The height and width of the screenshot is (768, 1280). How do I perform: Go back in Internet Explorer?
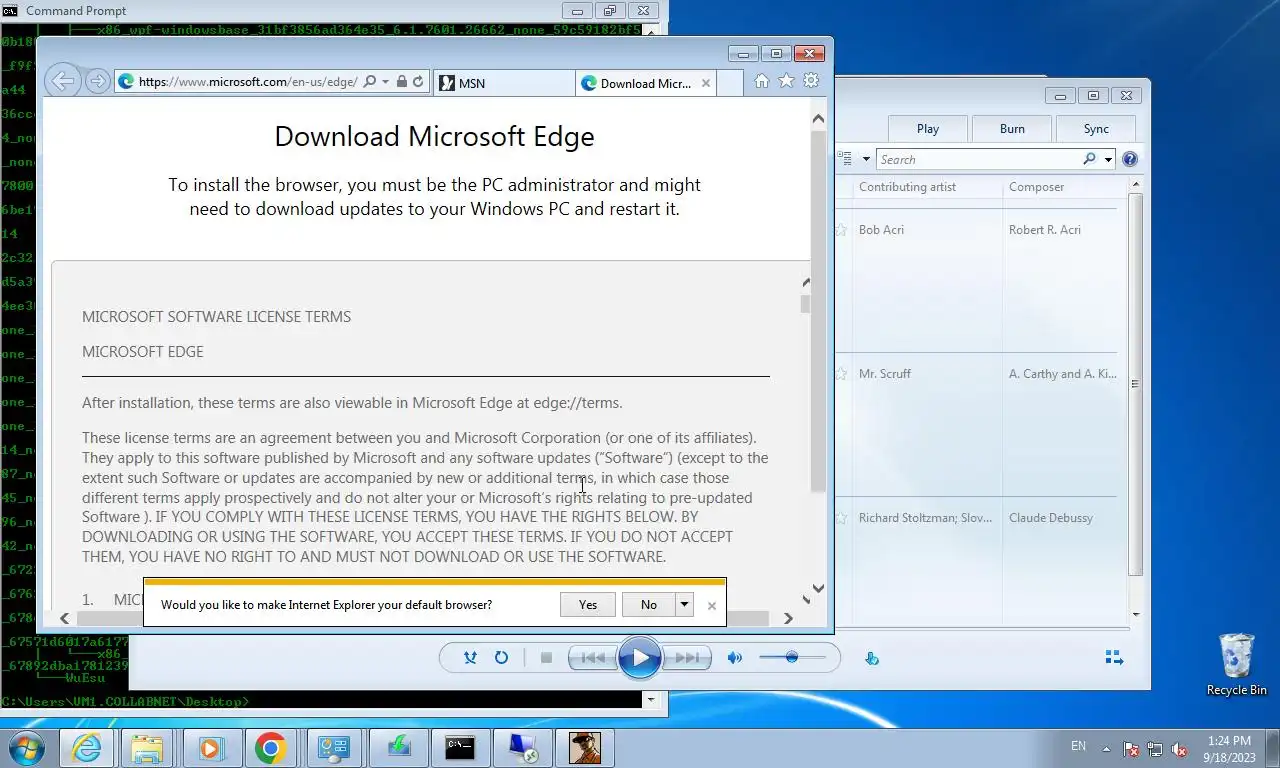[x=62, y=81]
